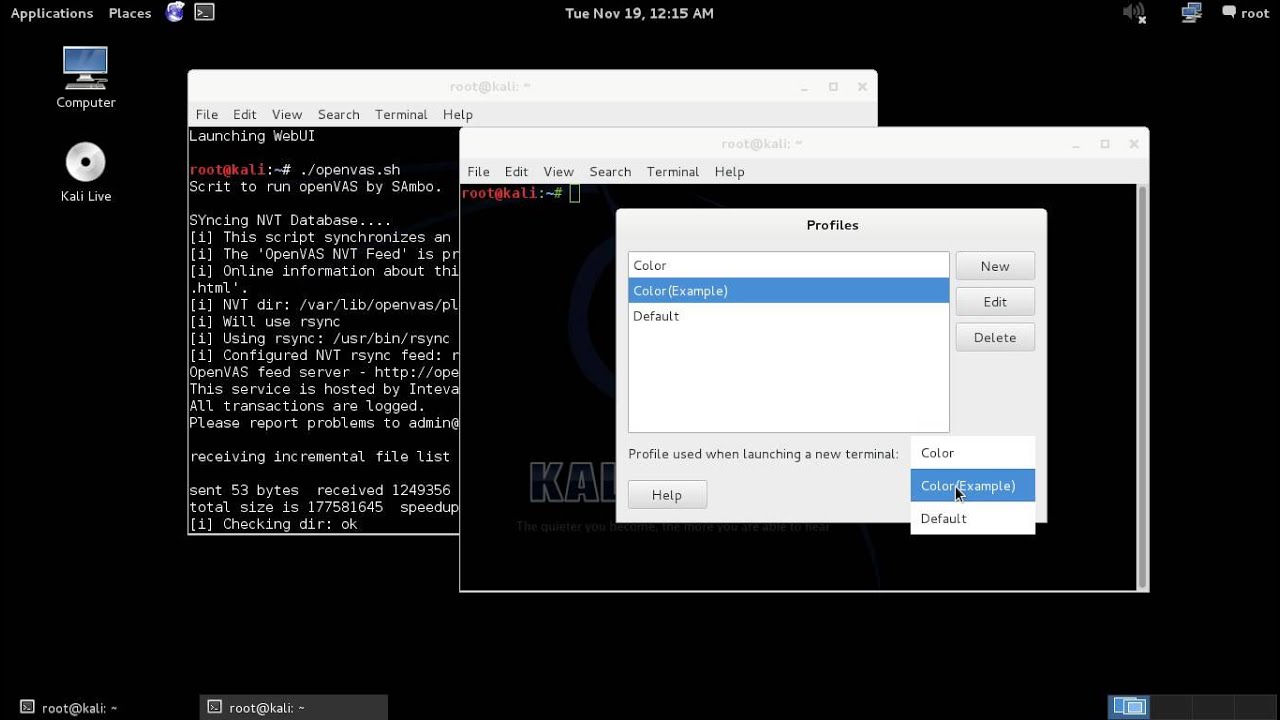Click the 'All transactions are logged.' line

[307, 406]
